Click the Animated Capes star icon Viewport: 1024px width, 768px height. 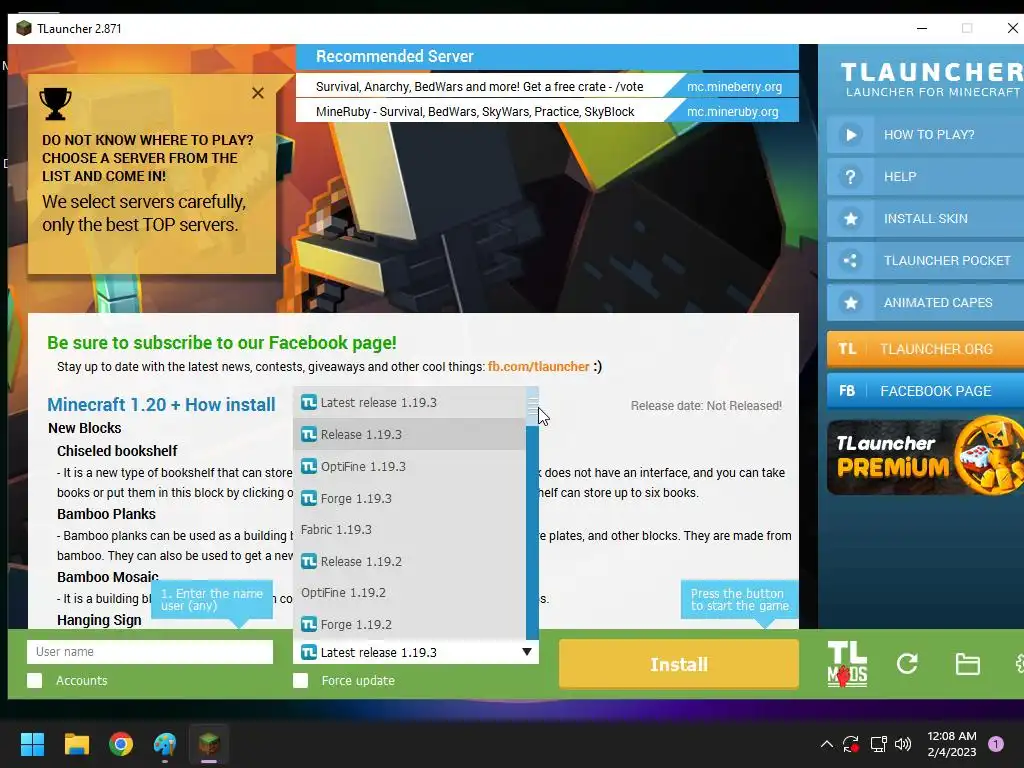(850, 303)
